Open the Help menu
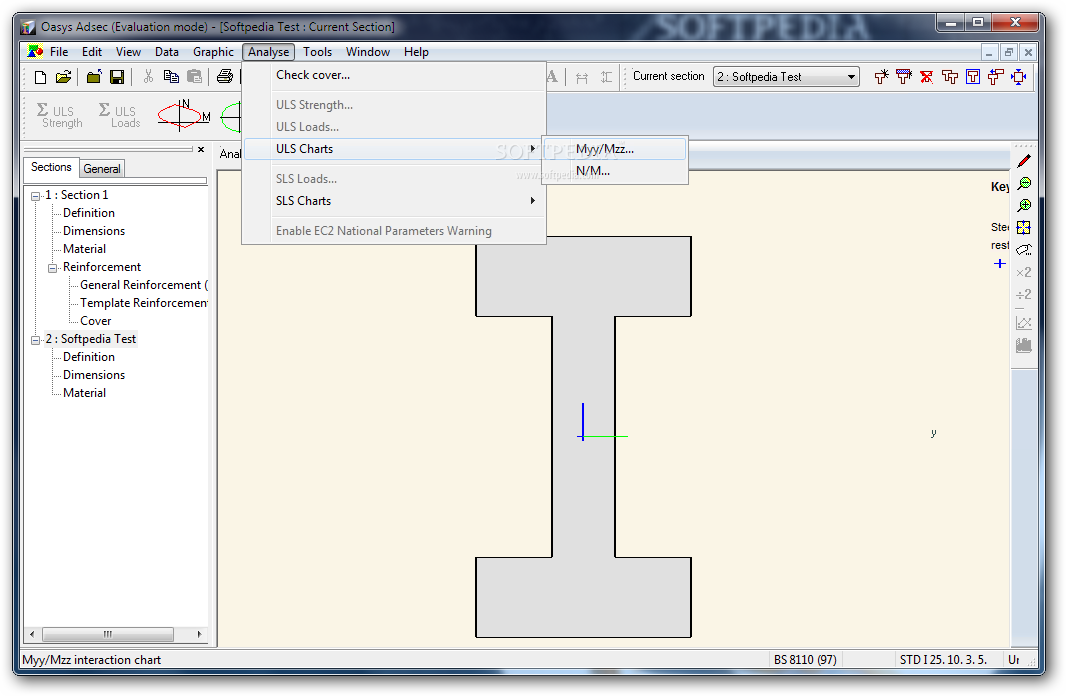 point(416,52)
